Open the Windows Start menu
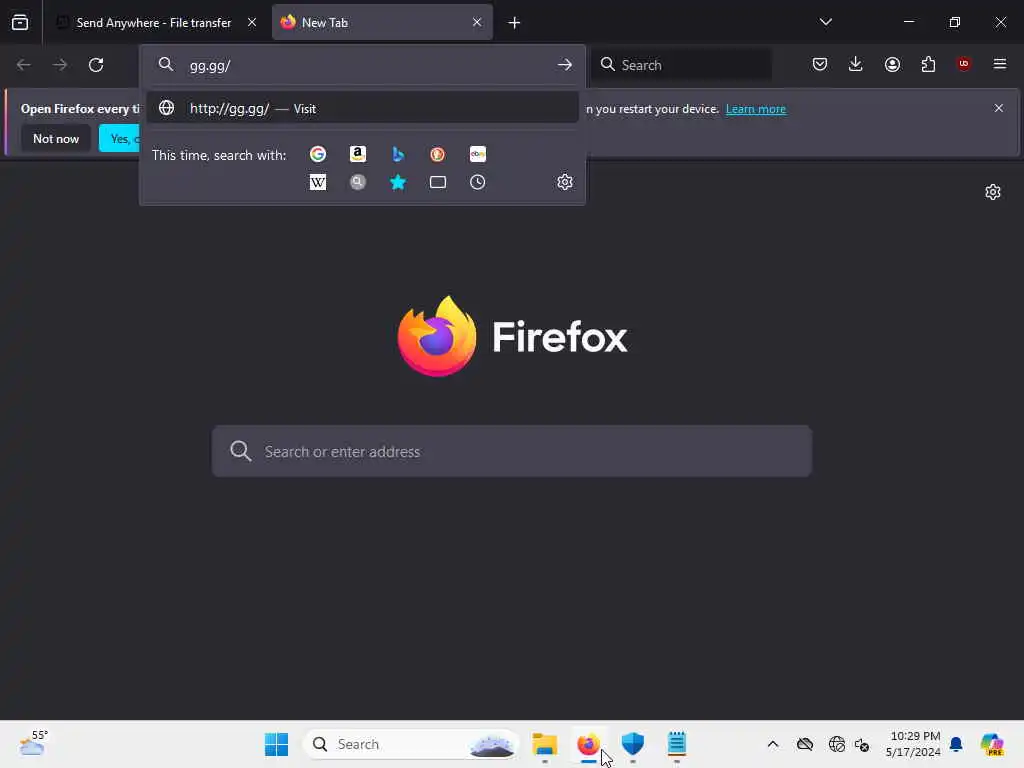1024x768 pixels. tap(276, 744)
